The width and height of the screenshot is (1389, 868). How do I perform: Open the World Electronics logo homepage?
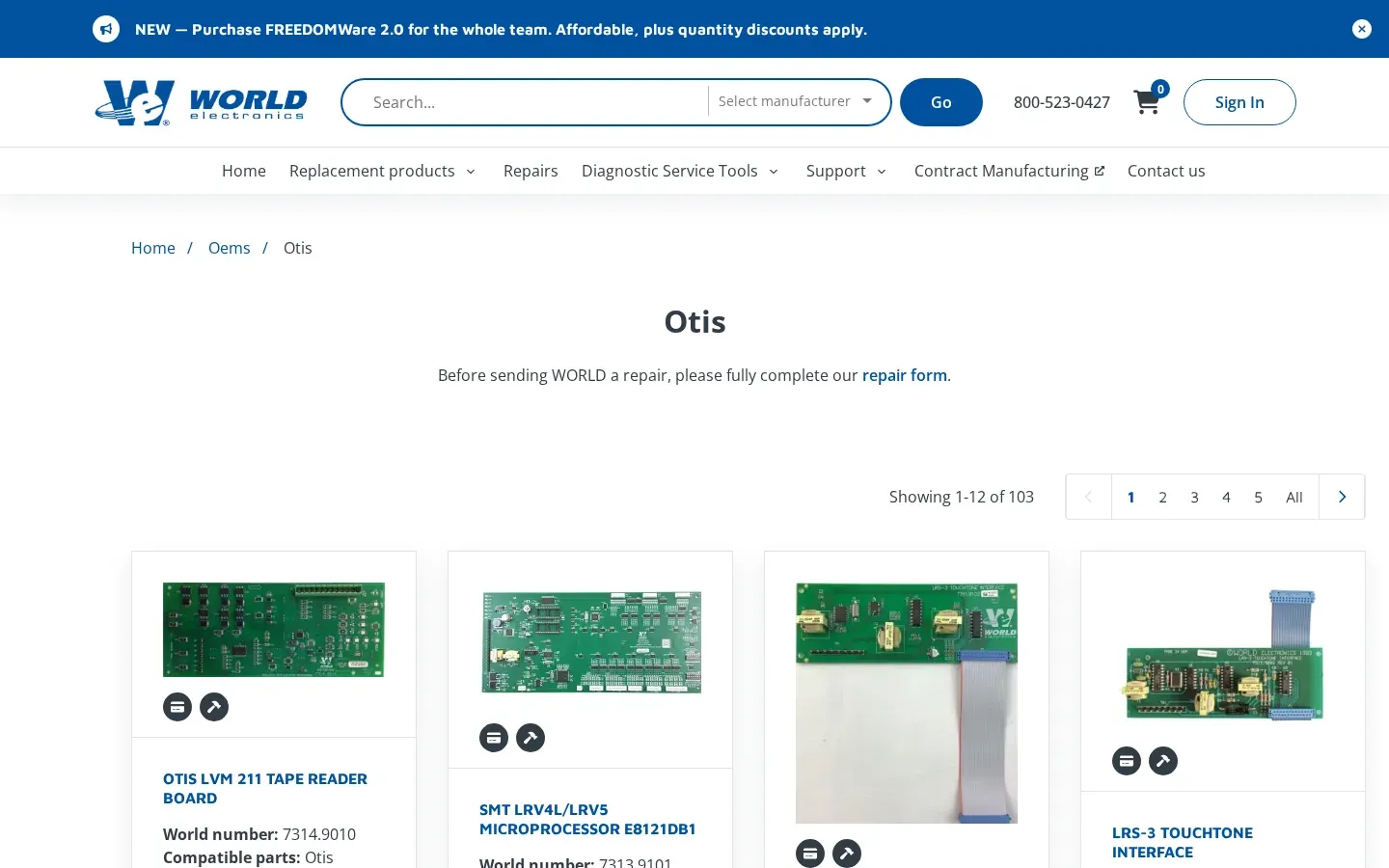(x=201, y=102)
